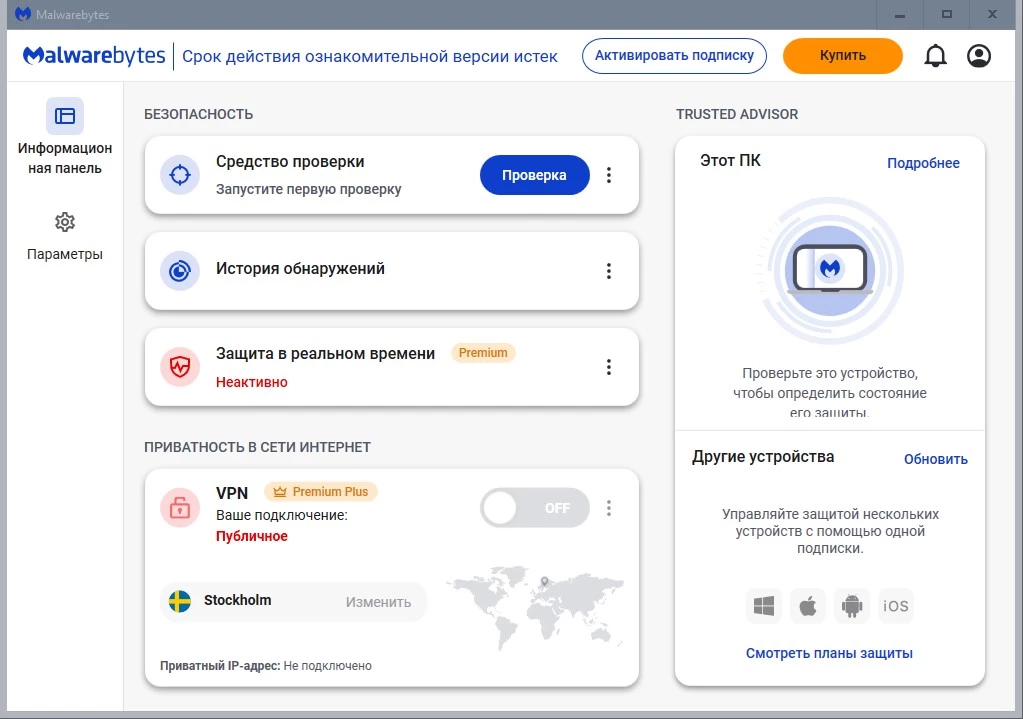Open the Информационная панель sidebar tab
The width and height of the screenshot is (1023, 719).
pyautogui.click(x=65, y=137)
